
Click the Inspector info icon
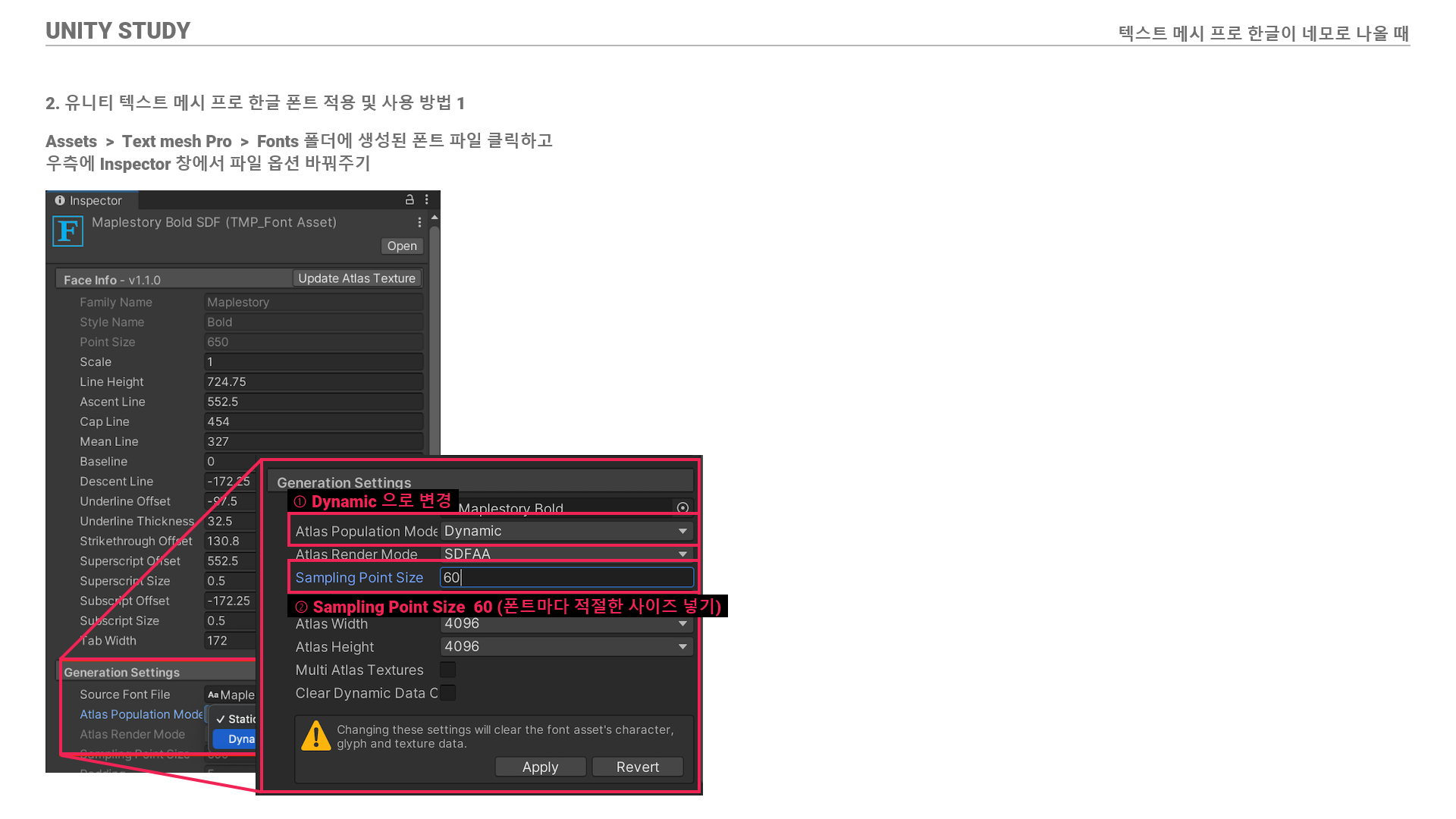[x=60, y=200]
